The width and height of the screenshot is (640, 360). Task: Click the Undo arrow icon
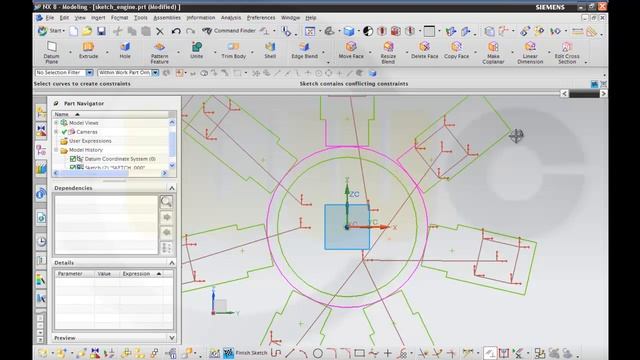[x=176, y=31]
